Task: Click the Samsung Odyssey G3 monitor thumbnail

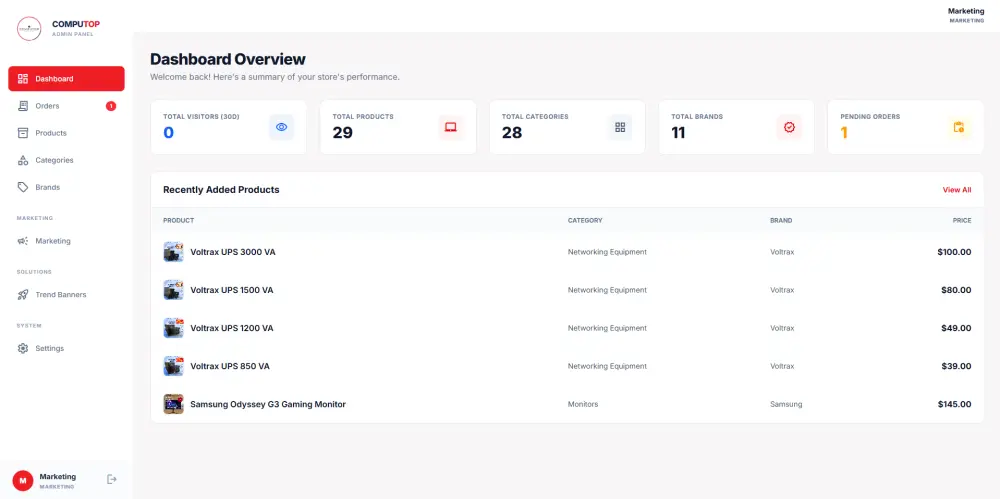Action: [x=173, y=404]
